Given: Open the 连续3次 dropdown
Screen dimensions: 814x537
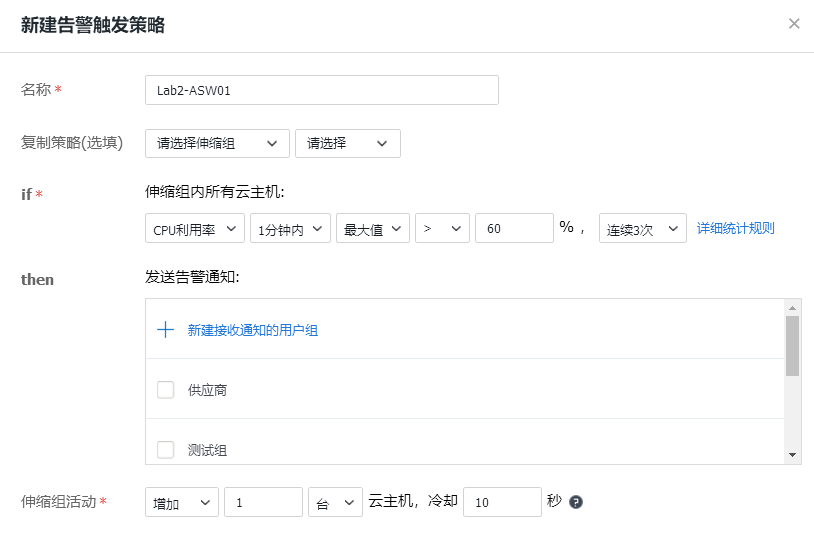Looking at the screenshot, I should point(643,228).
